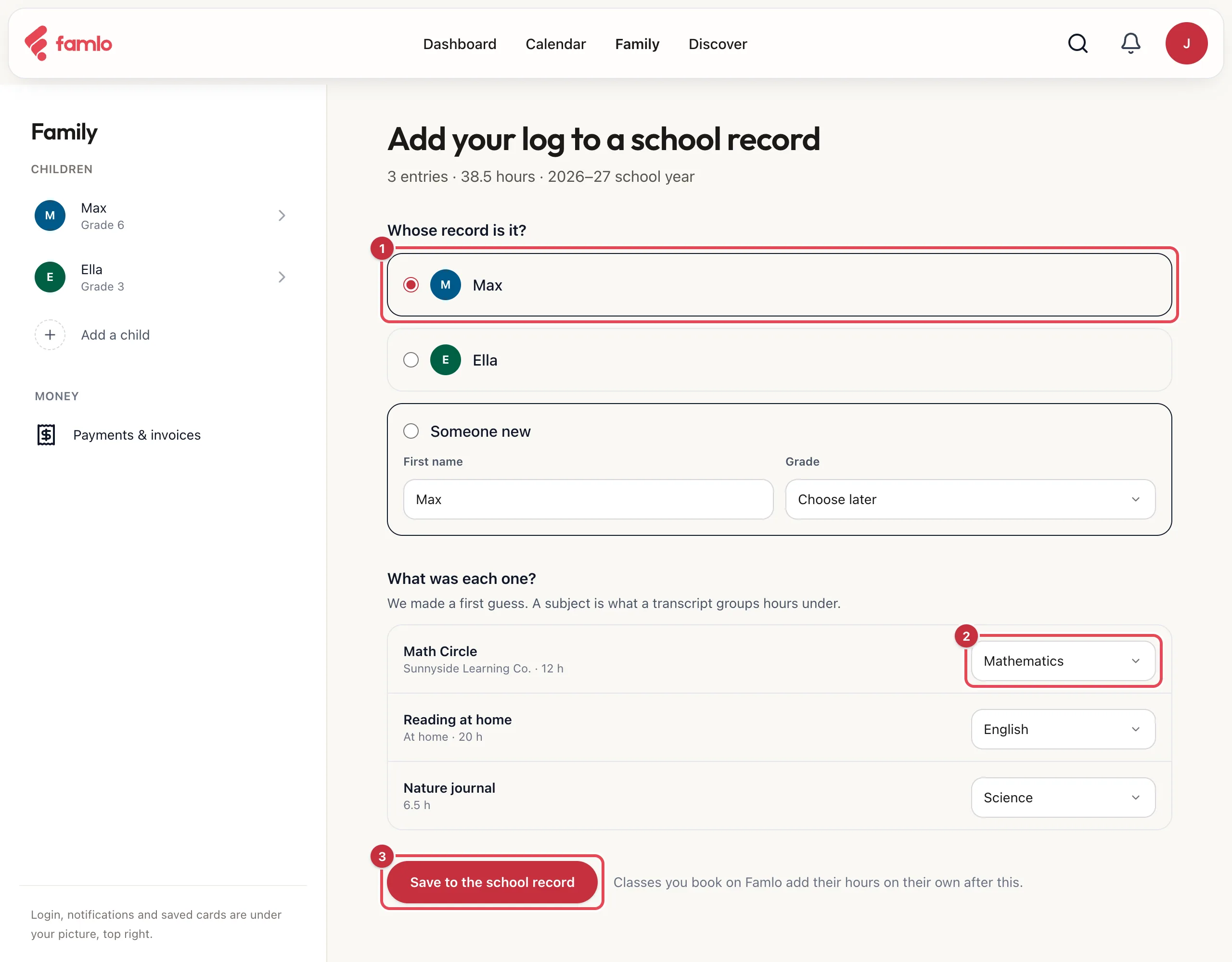Screen dimensions: 1232x962
Task: Go to the Dashboard tab
Action: click(459, 43)
